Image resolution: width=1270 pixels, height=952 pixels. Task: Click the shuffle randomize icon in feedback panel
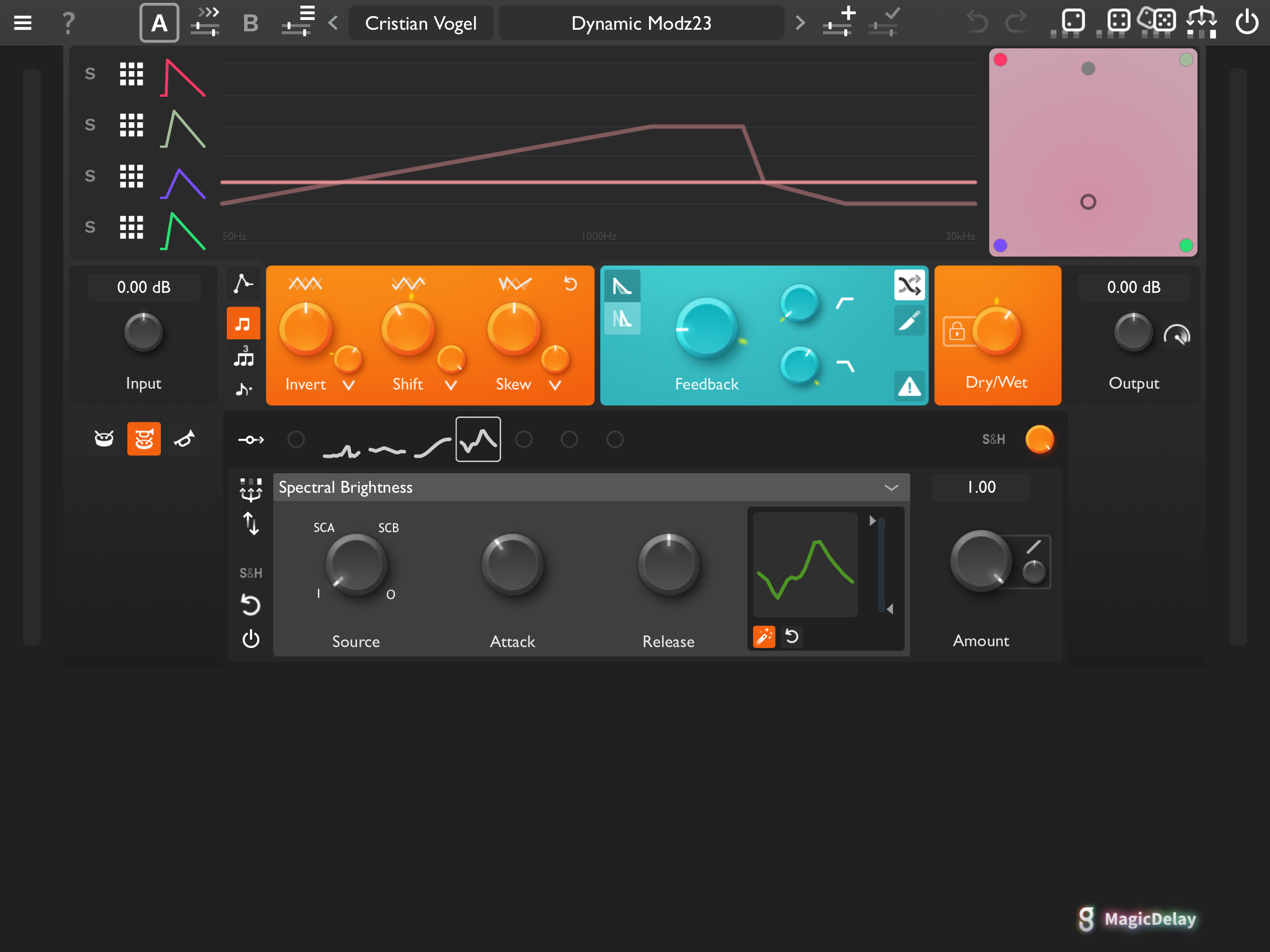coord(909,285)
